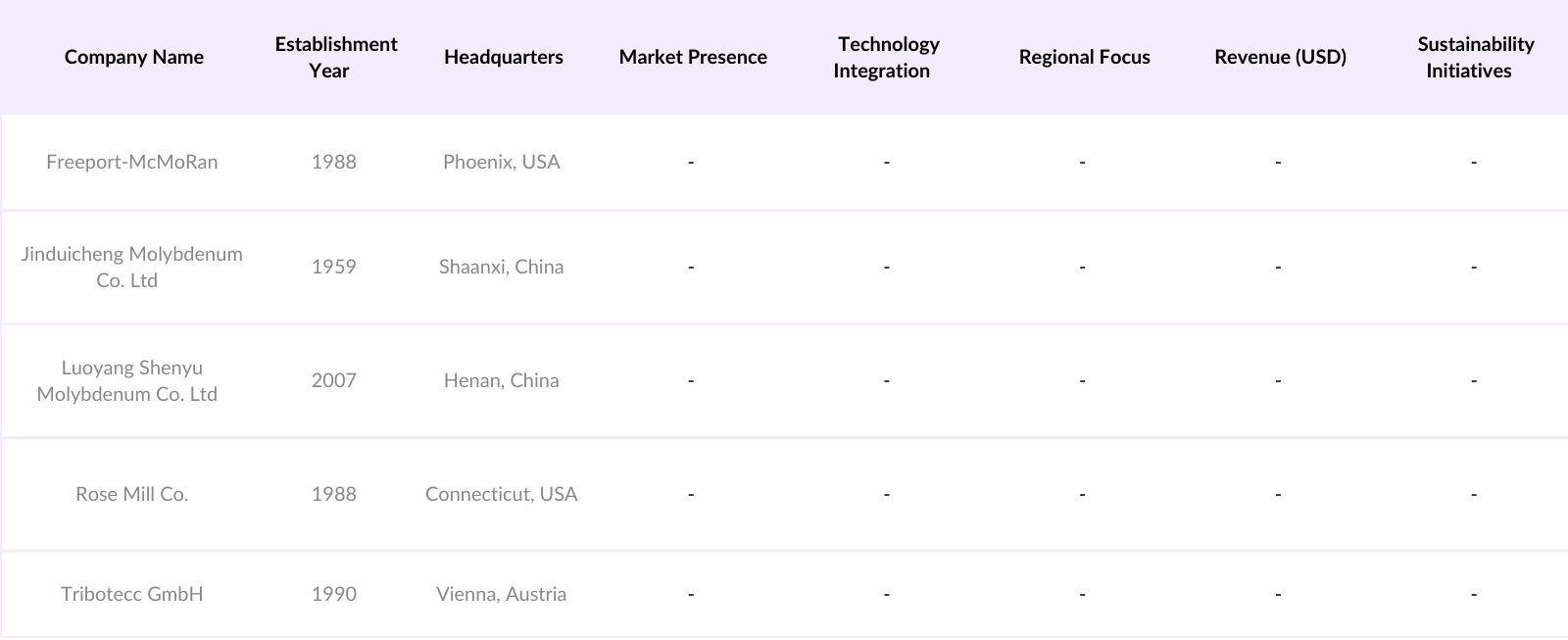
Task: Click the Regional Focus column header
Action: 1084,57
